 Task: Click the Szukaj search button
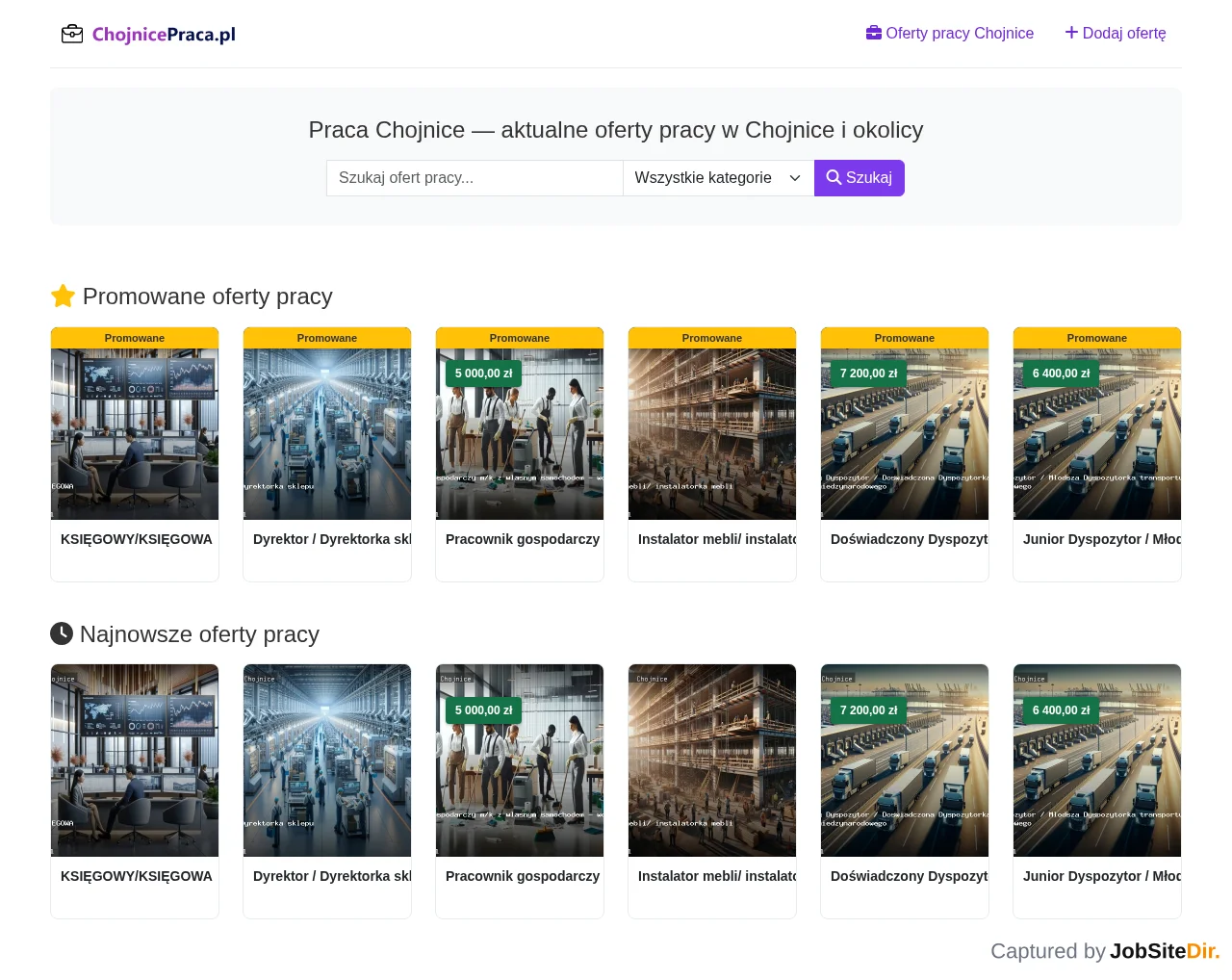[x=860, y=178]
